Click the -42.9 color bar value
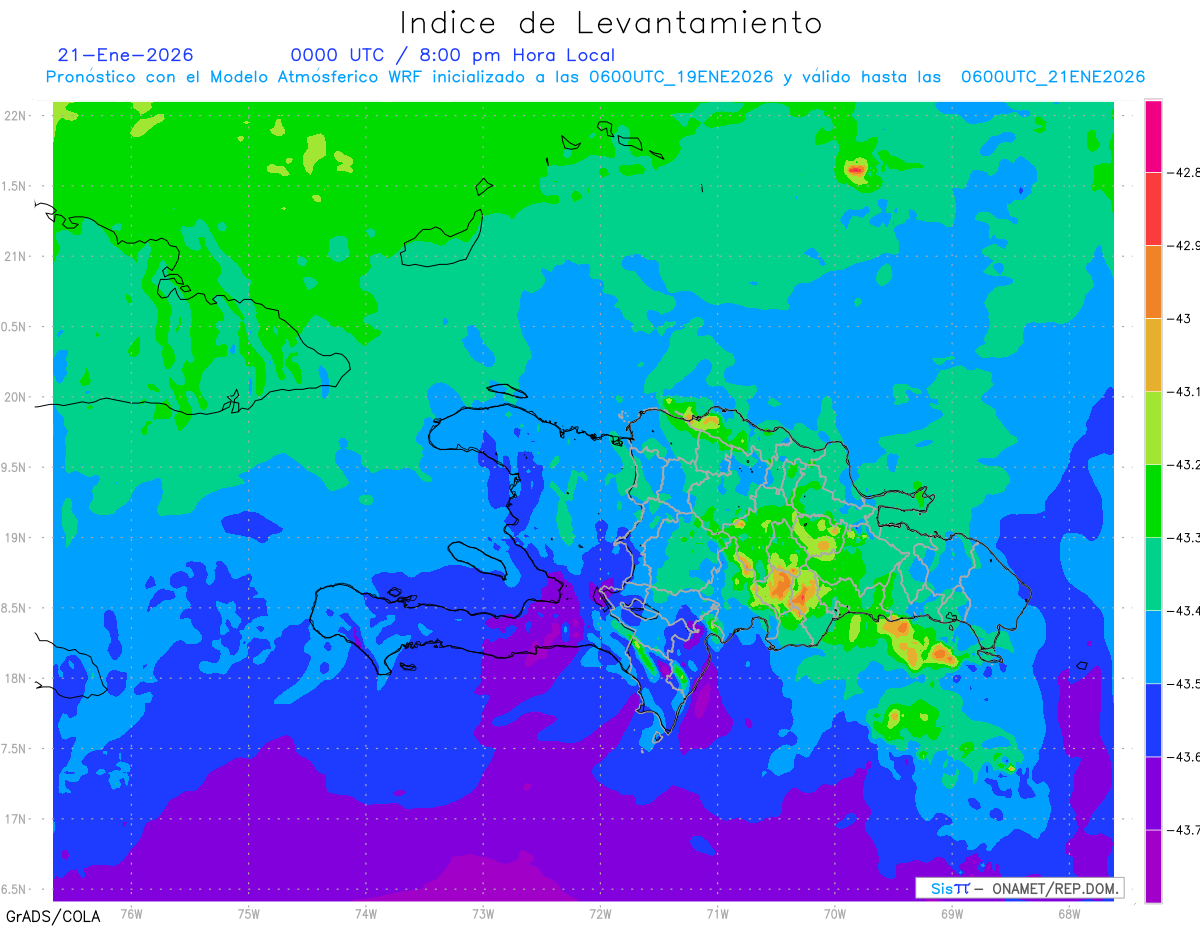Image resolution: width=1200 pixels, height=927 pixels. coord(1182,245)
